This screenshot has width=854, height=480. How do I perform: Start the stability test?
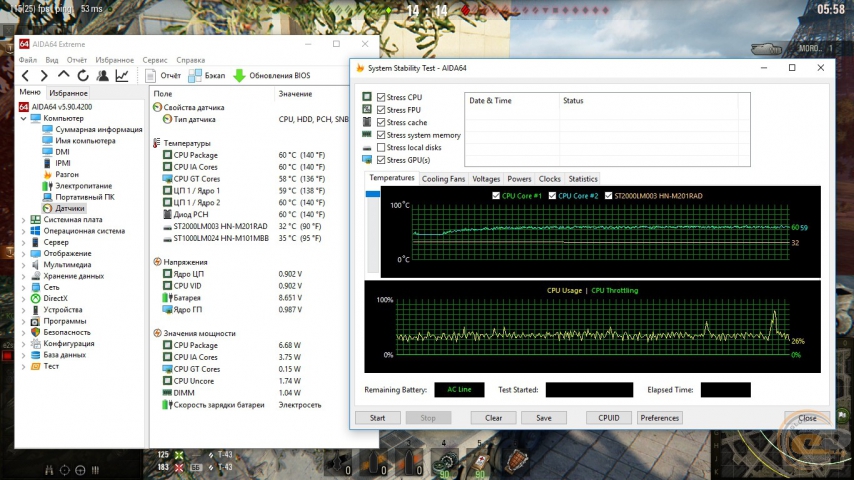click(377, 418)
